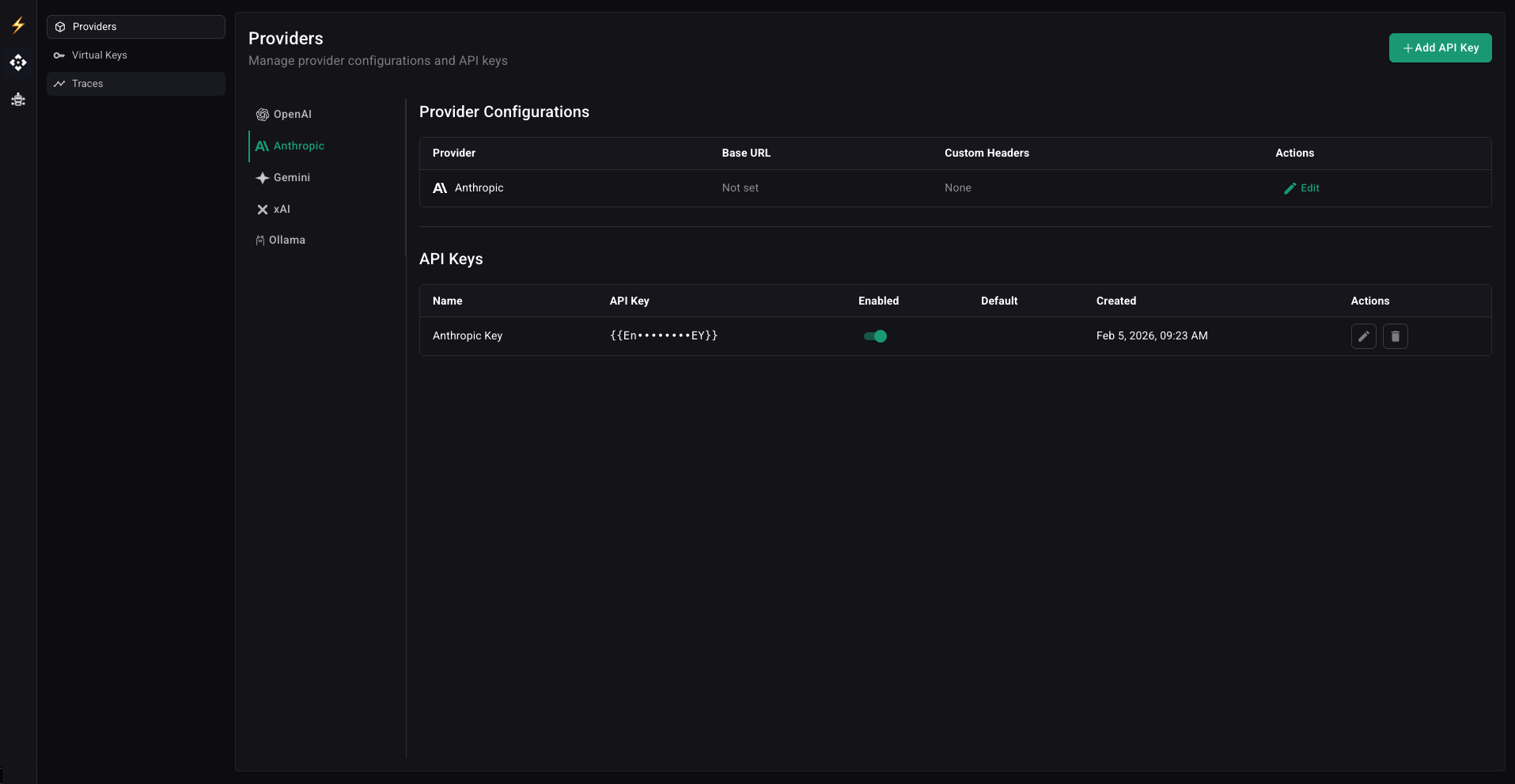1515x784 pixels.
Task: Select the Anthropic provider entry
Action: (x=299, y=146)
